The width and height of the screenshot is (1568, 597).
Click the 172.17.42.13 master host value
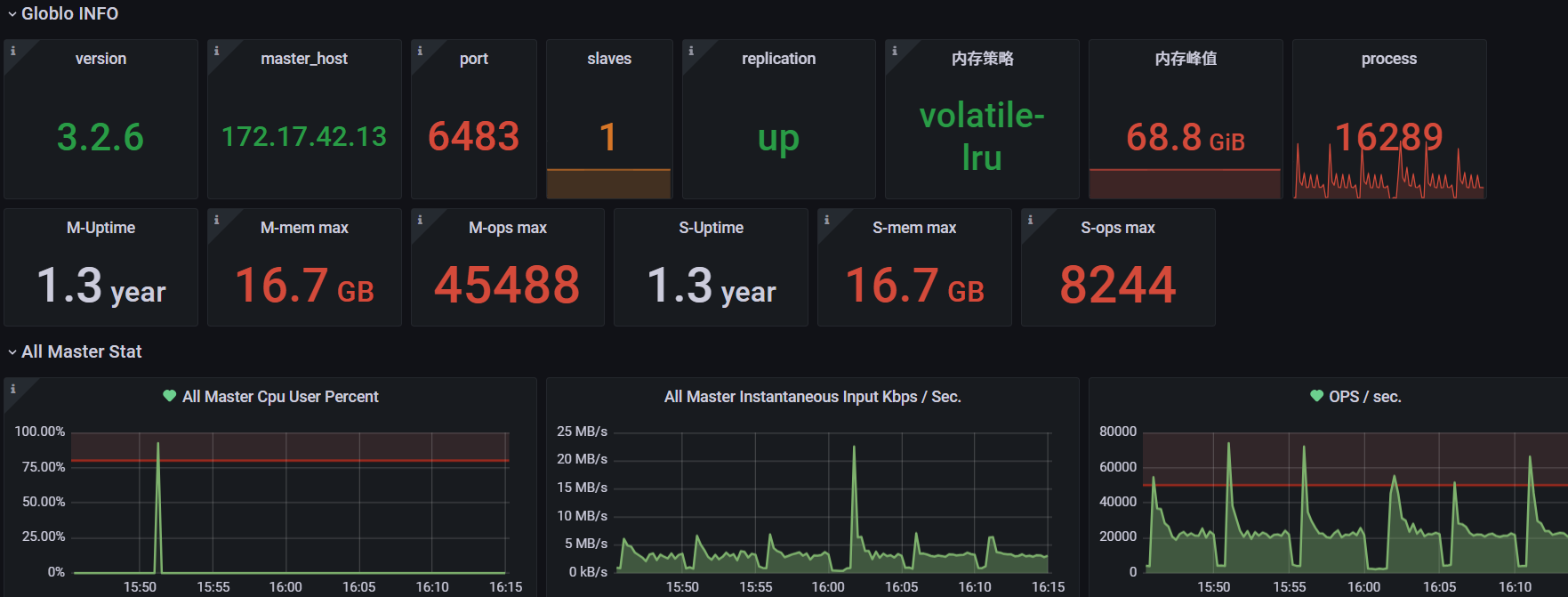(304, 137)
